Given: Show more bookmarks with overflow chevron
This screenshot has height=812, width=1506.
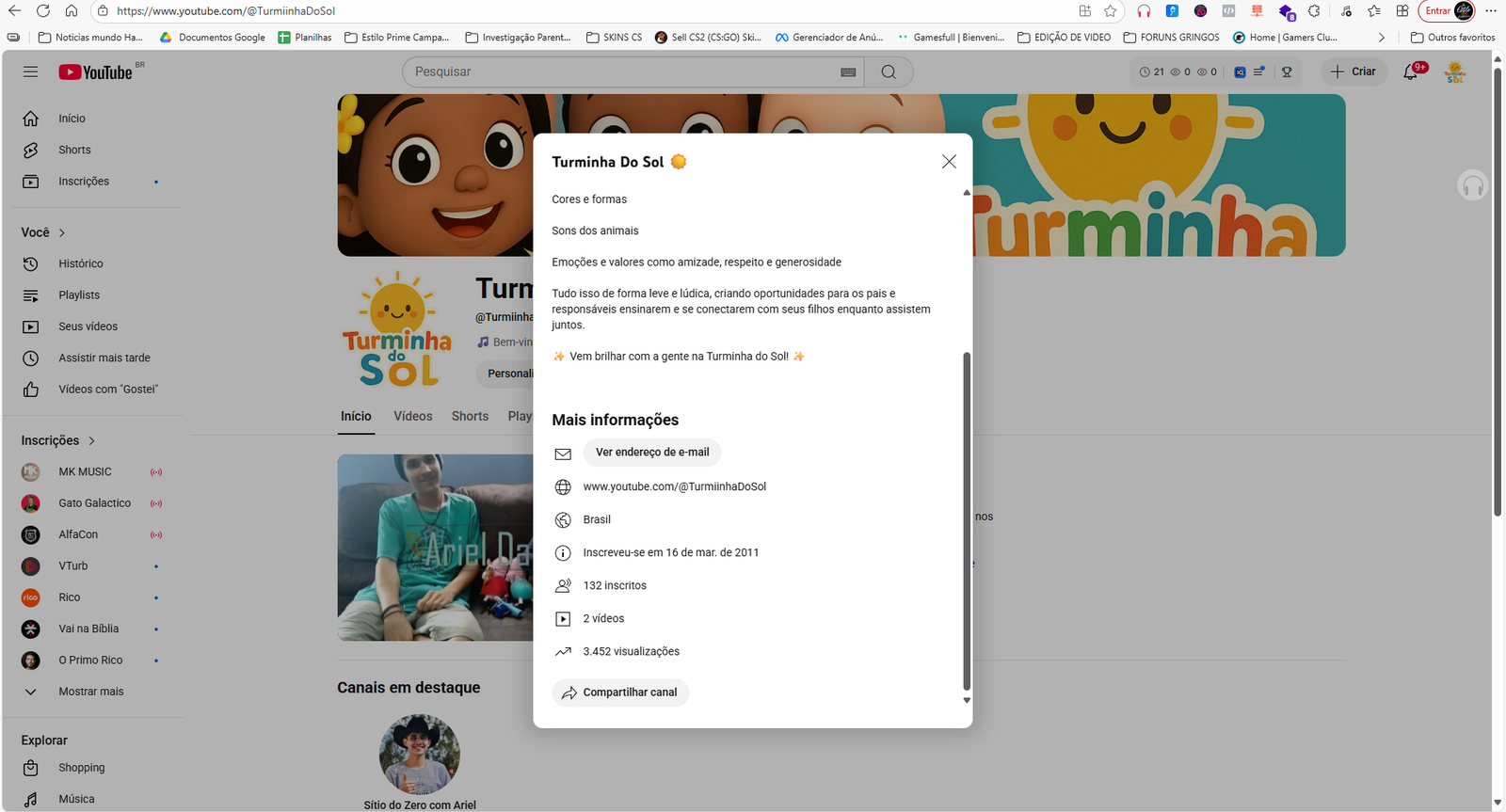Looking at the screenshot, I should click(1381, 38).
